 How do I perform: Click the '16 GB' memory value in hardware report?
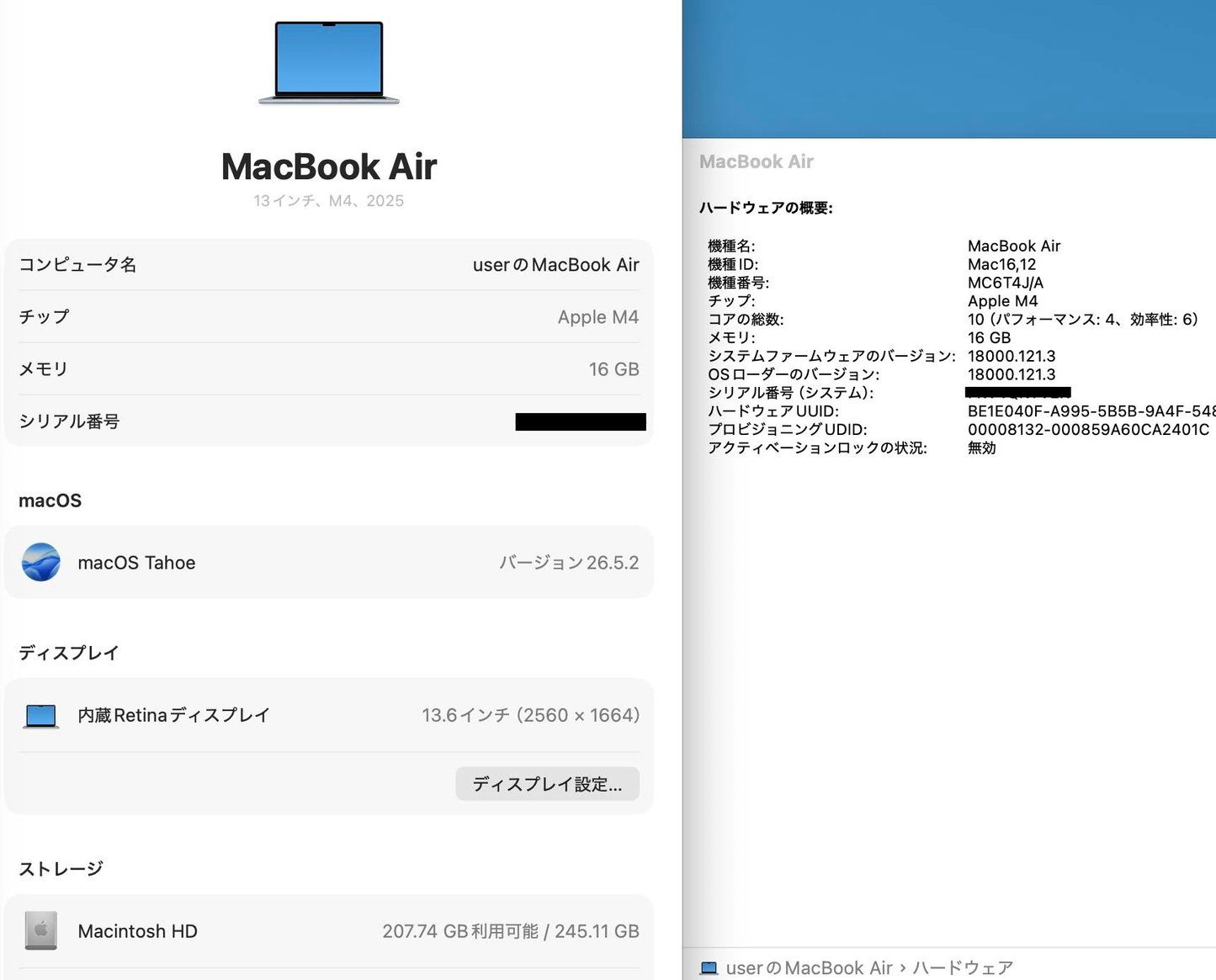[989, 338]
